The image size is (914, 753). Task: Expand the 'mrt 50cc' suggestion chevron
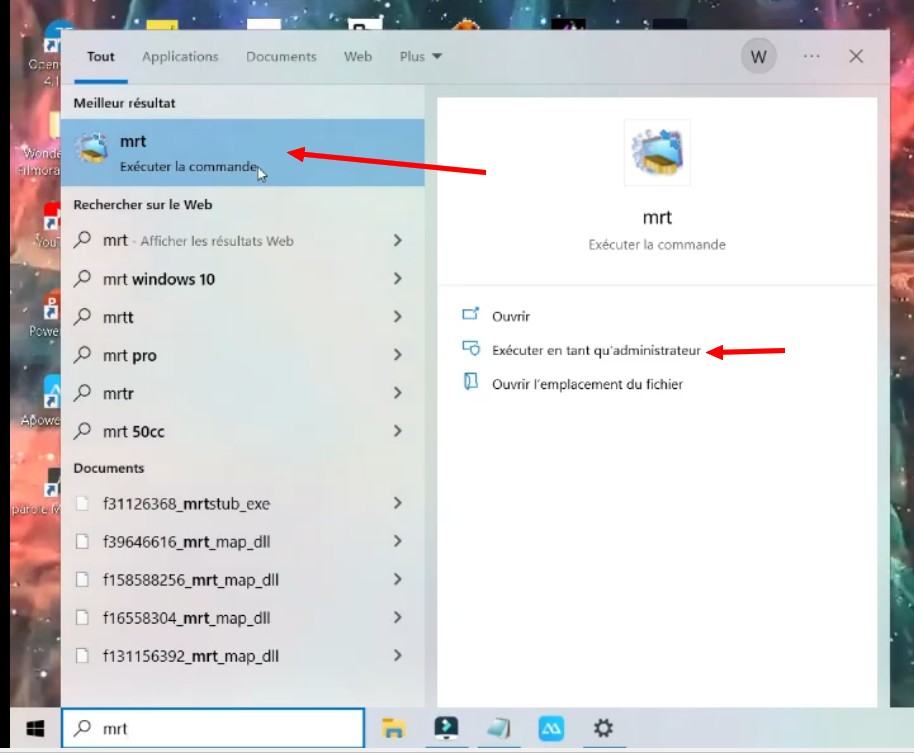(398, 431)
